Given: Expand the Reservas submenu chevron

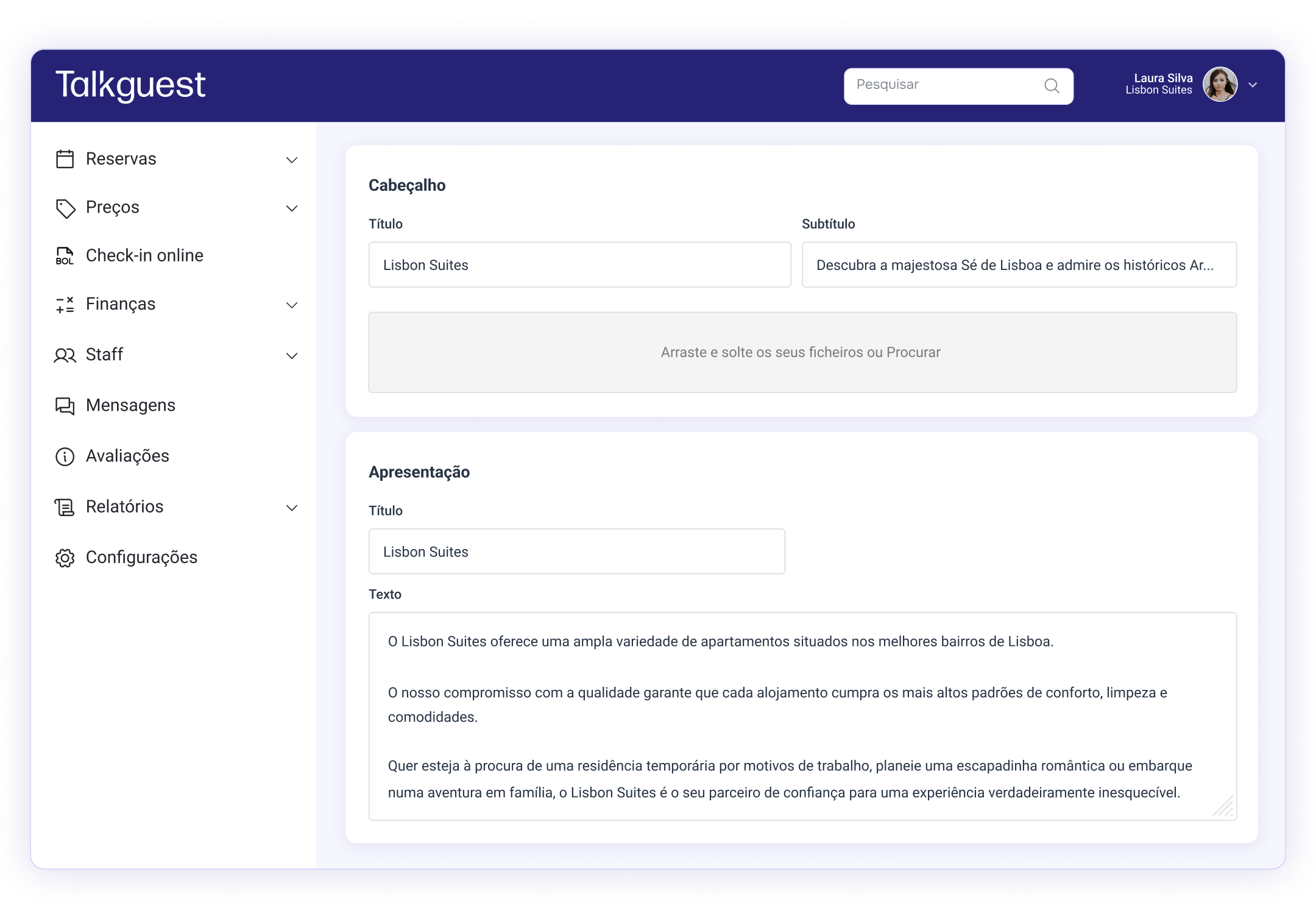Looking at the screenshot, I should click(x=292, y=160).
